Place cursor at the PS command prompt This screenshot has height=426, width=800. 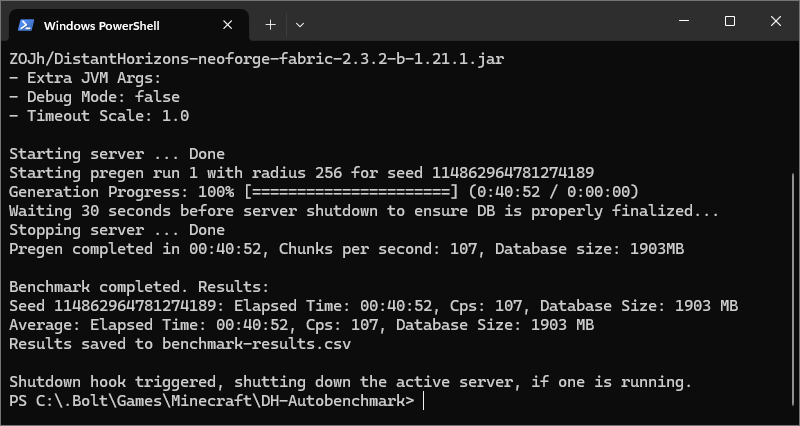tap(423, 401)
